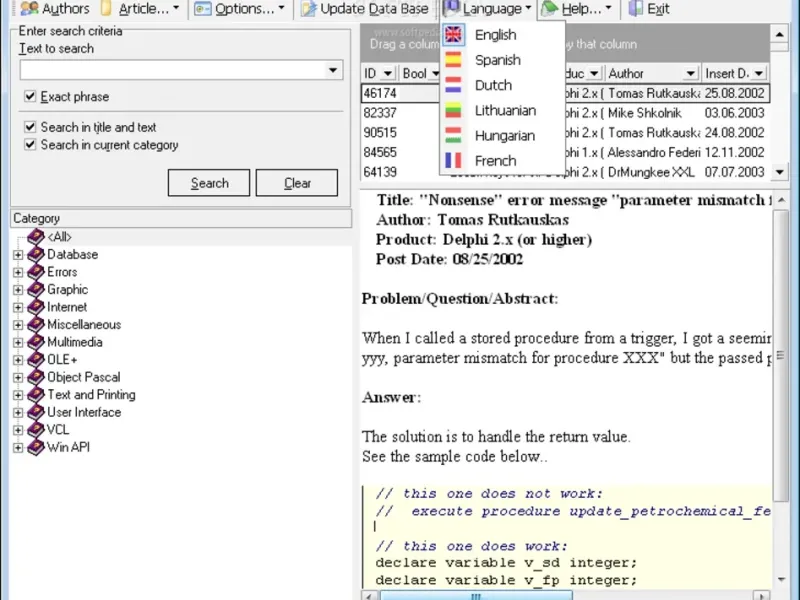The image size is (800, 600).
Task: Focus the Text to search field
Action: (x=172, y=70)
